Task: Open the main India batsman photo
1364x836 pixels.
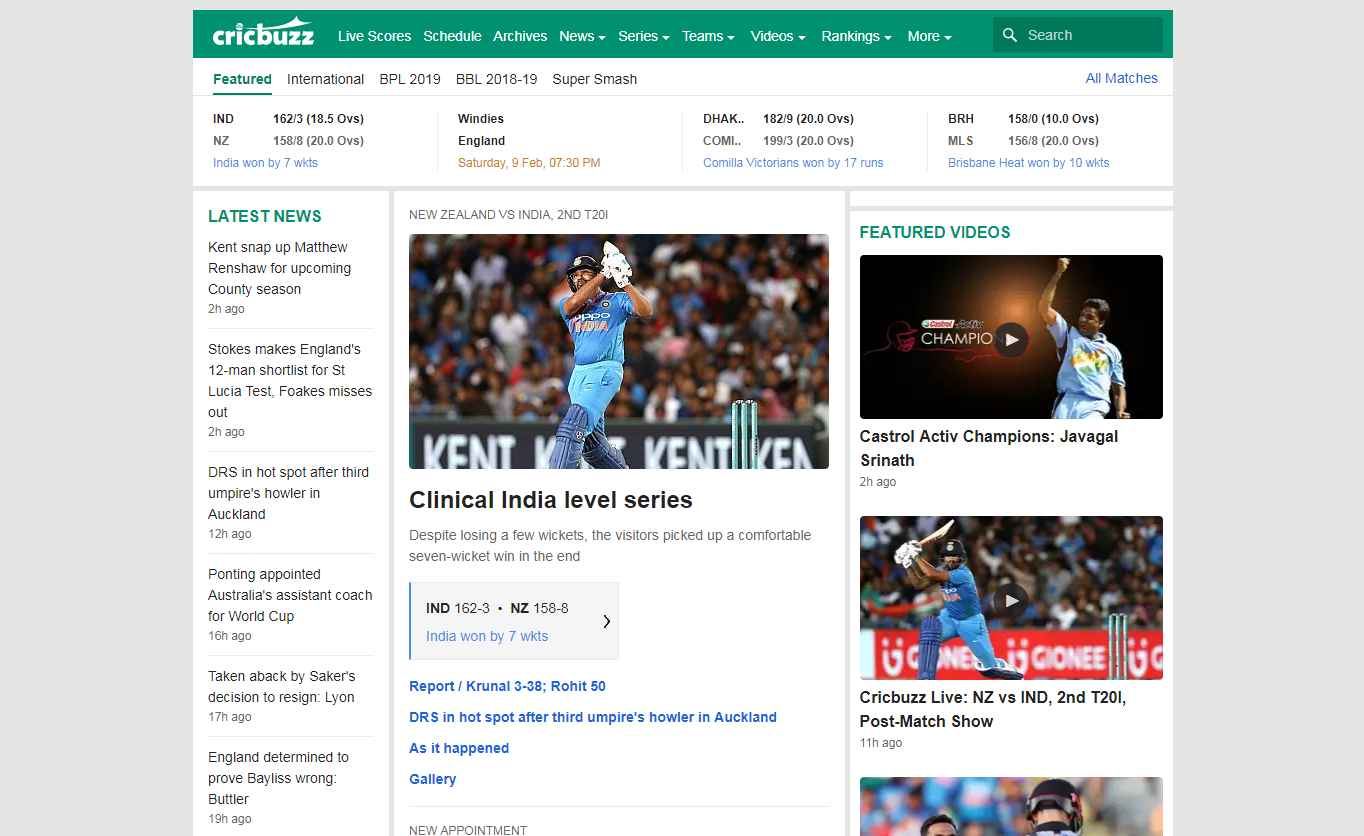Action: (618, 351)
